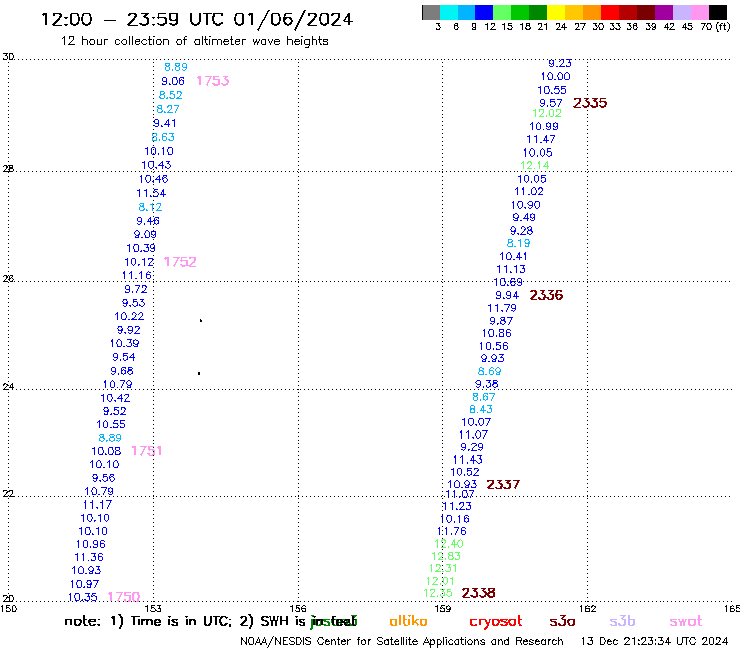Click the '13 Dec 21:23:34 UTC 2024' timestamp
This screenshot has width=740, height=650.
tap(654, 641)
